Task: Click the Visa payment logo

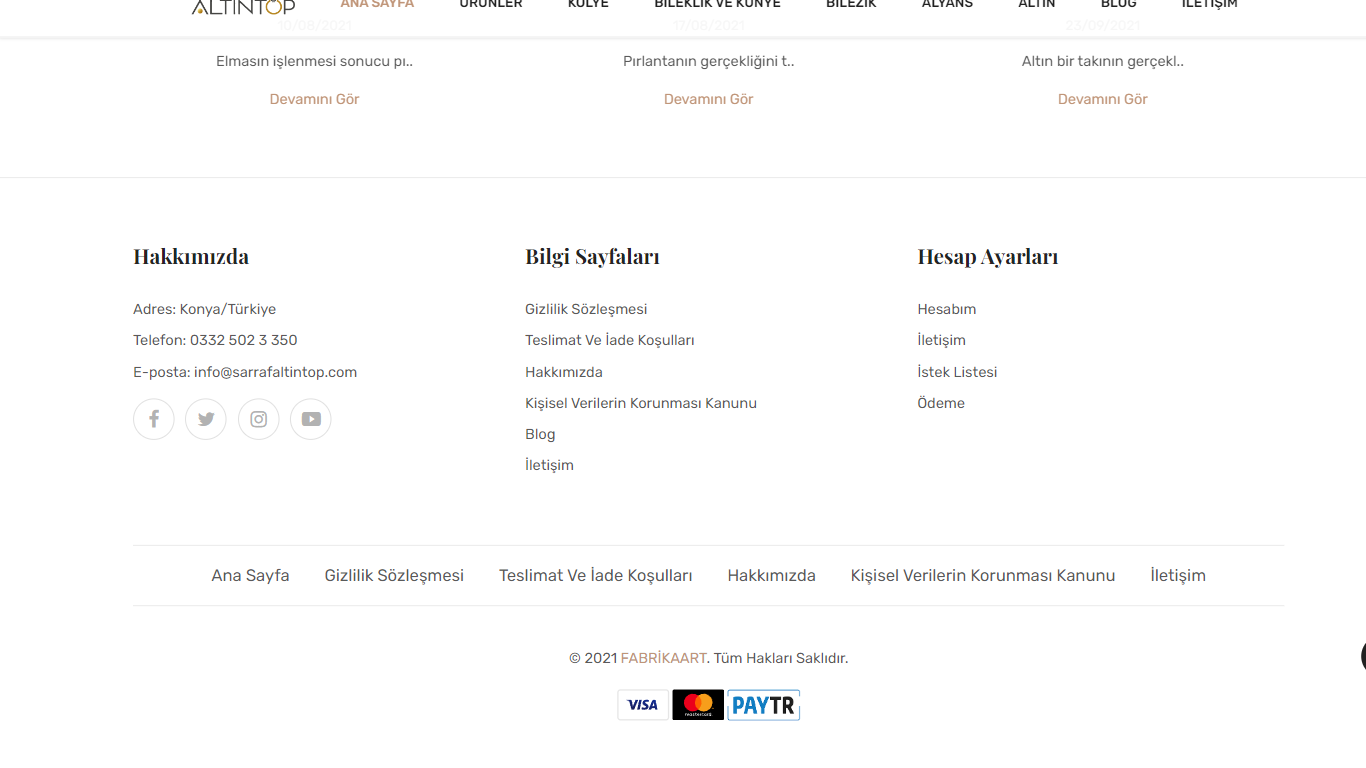Action: (x=642, y=705)
